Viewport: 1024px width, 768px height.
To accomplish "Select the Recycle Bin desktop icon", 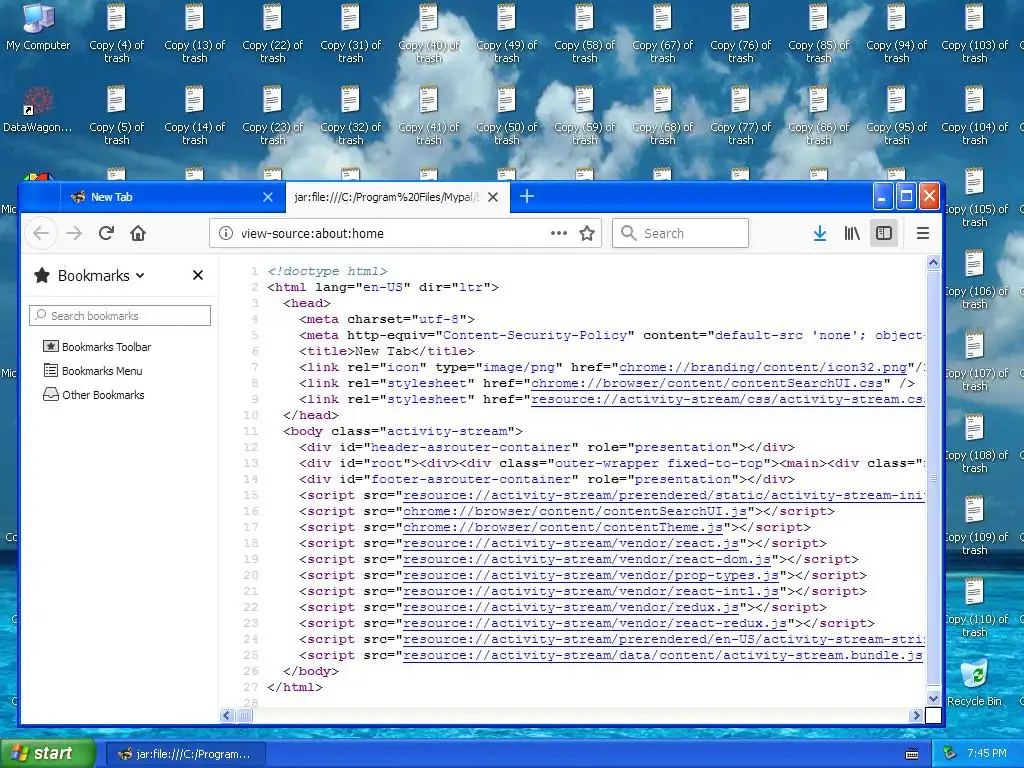I will tap(974, 683).
